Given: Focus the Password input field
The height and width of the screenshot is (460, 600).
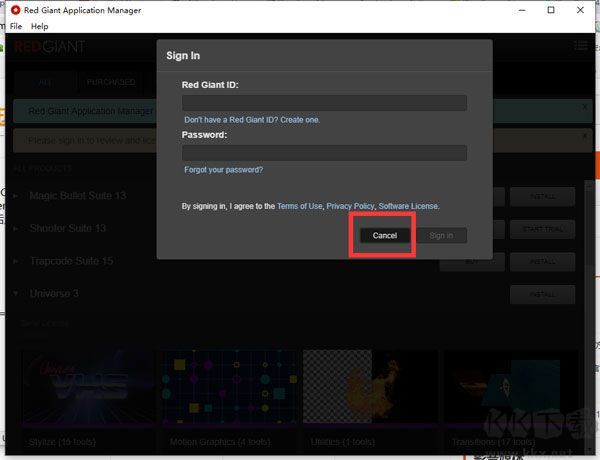Looking at the screenshot, I should (x=324, y=153).
